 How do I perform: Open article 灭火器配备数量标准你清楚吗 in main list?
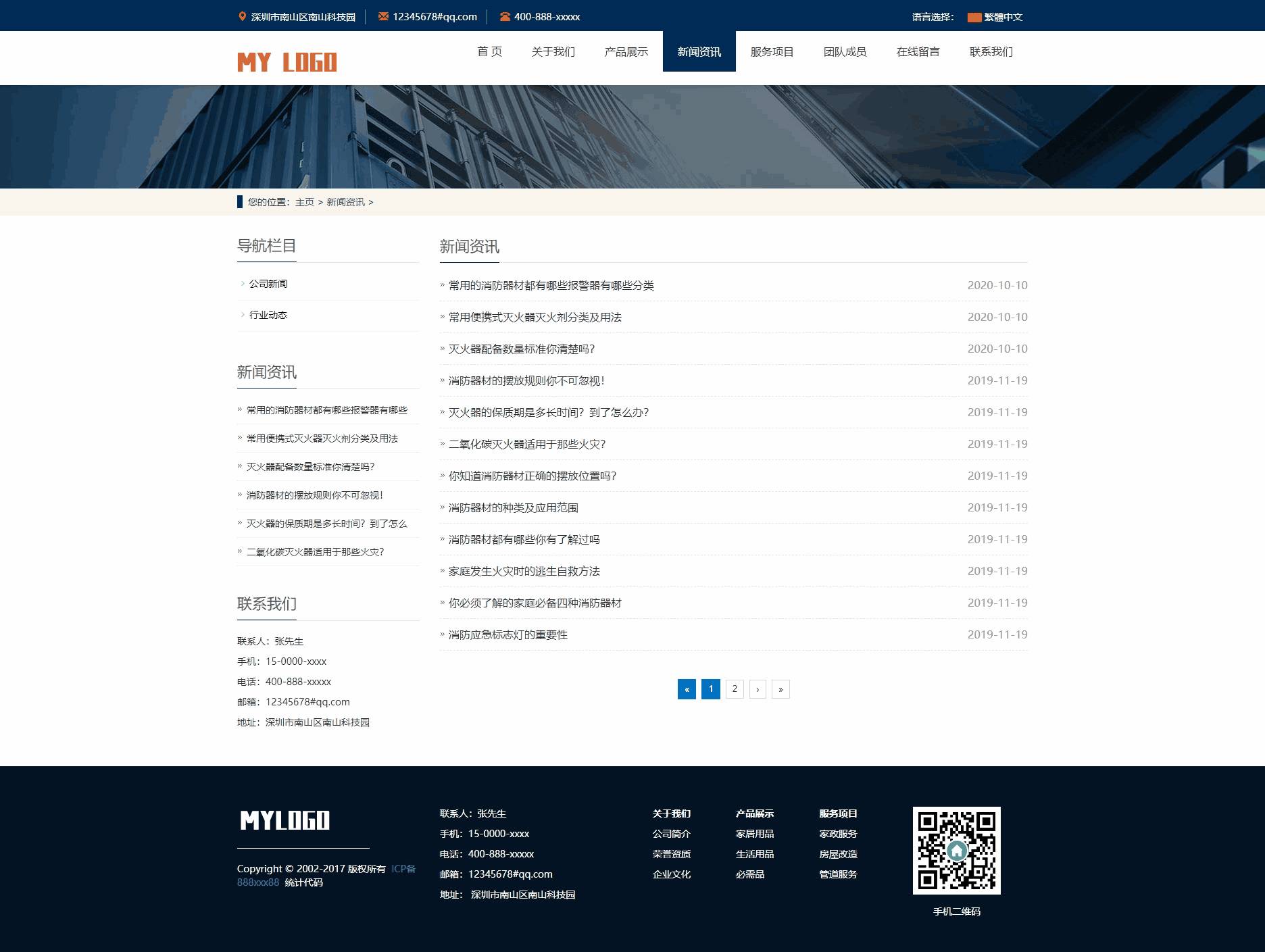point(521,349)
